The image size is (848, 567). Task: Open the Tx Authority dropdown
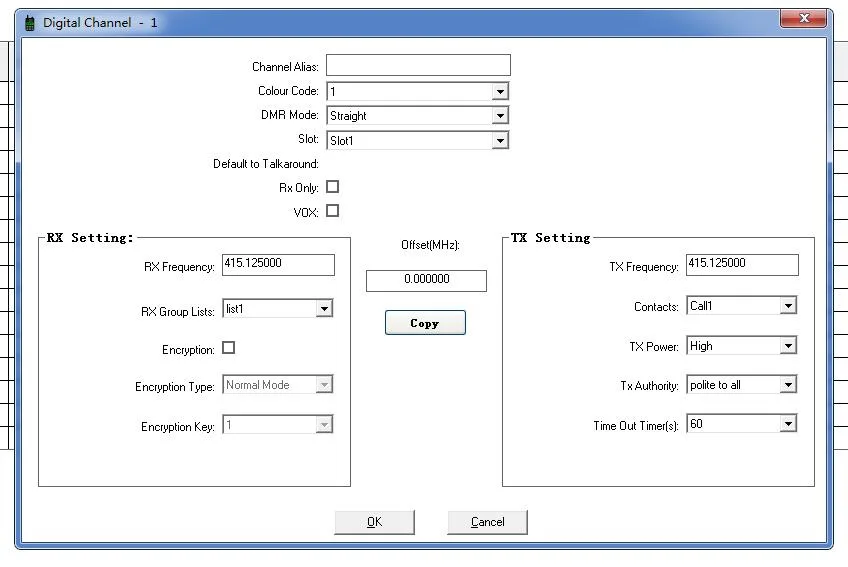point(788,385)
